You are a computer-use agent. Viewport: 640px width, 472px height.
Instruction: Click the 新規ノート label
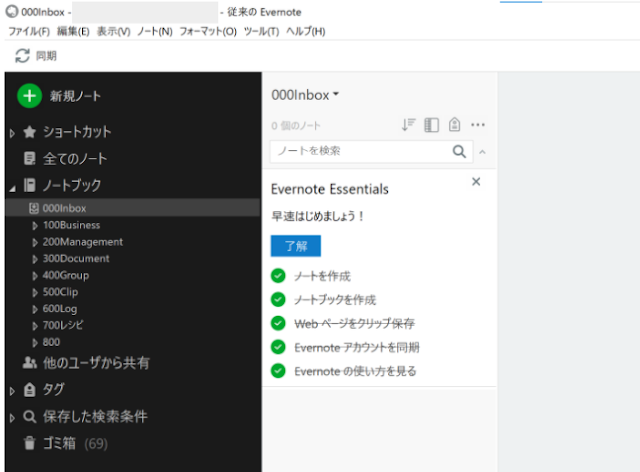point(76,96)
